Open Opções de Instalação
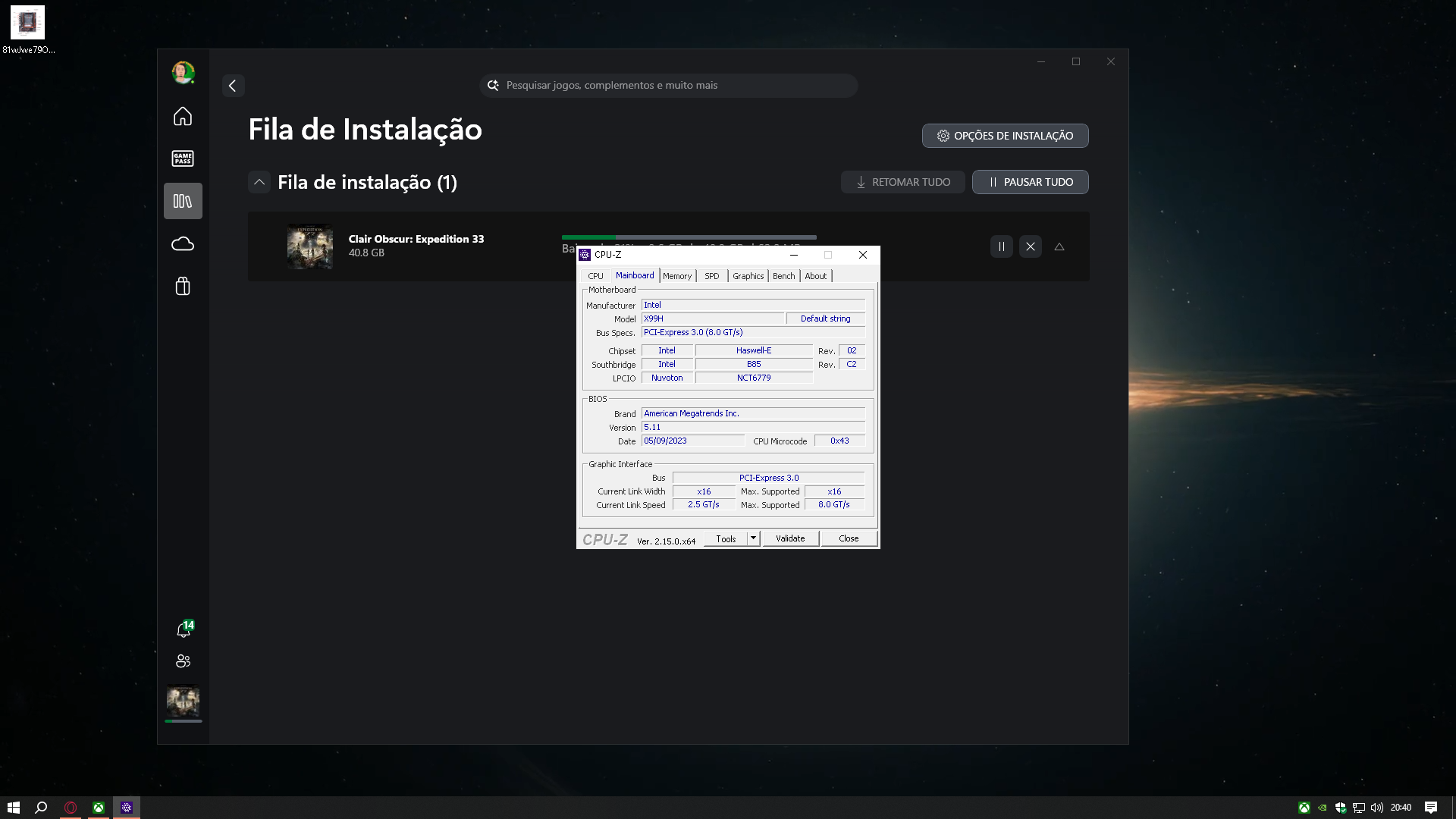This screenshot has width=1456, height=819. point(1005,136)
